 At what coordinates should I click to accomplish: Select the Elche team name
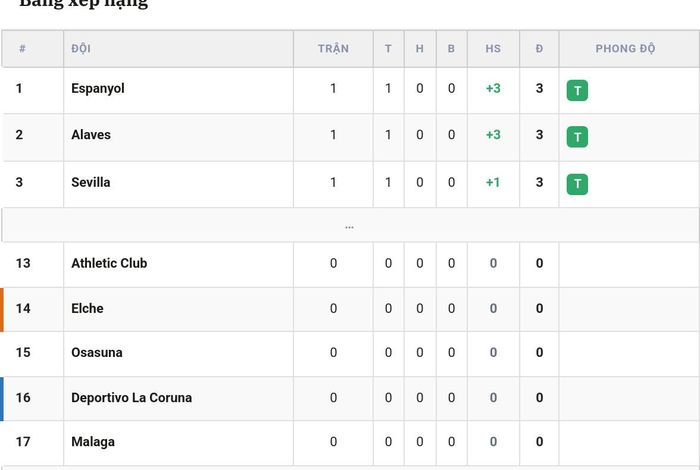87,308
